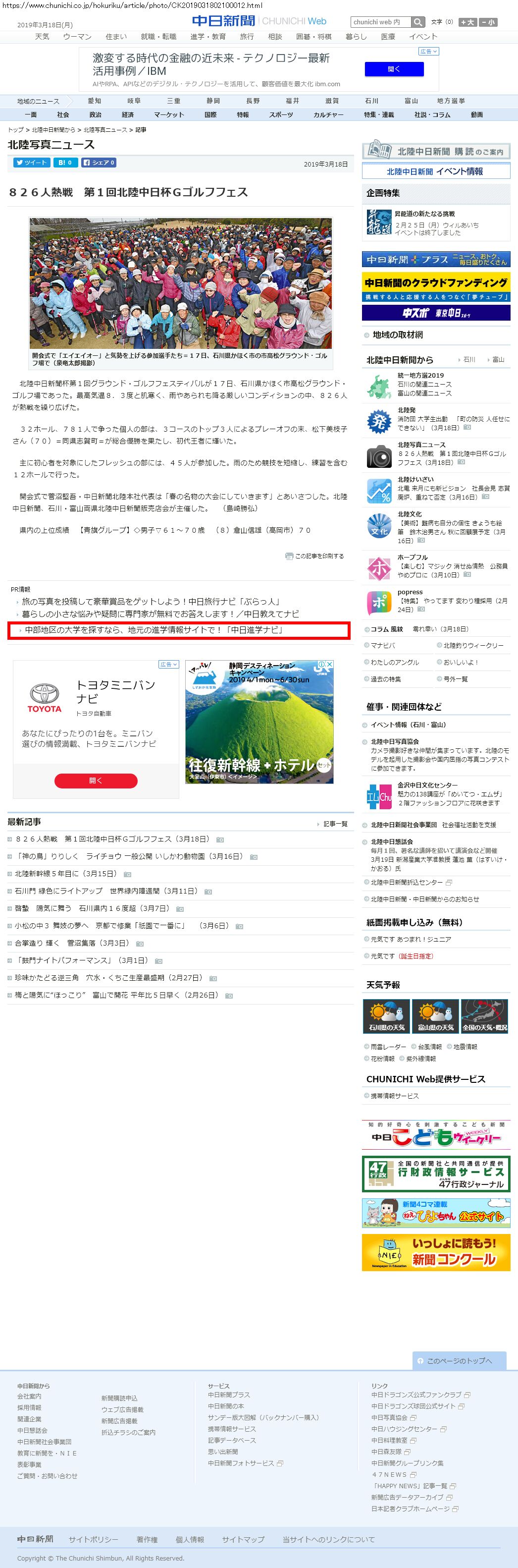The image size is (518, 1568).
Task: Expand 記事一覧 next to 最新記事
Action: 334,824
